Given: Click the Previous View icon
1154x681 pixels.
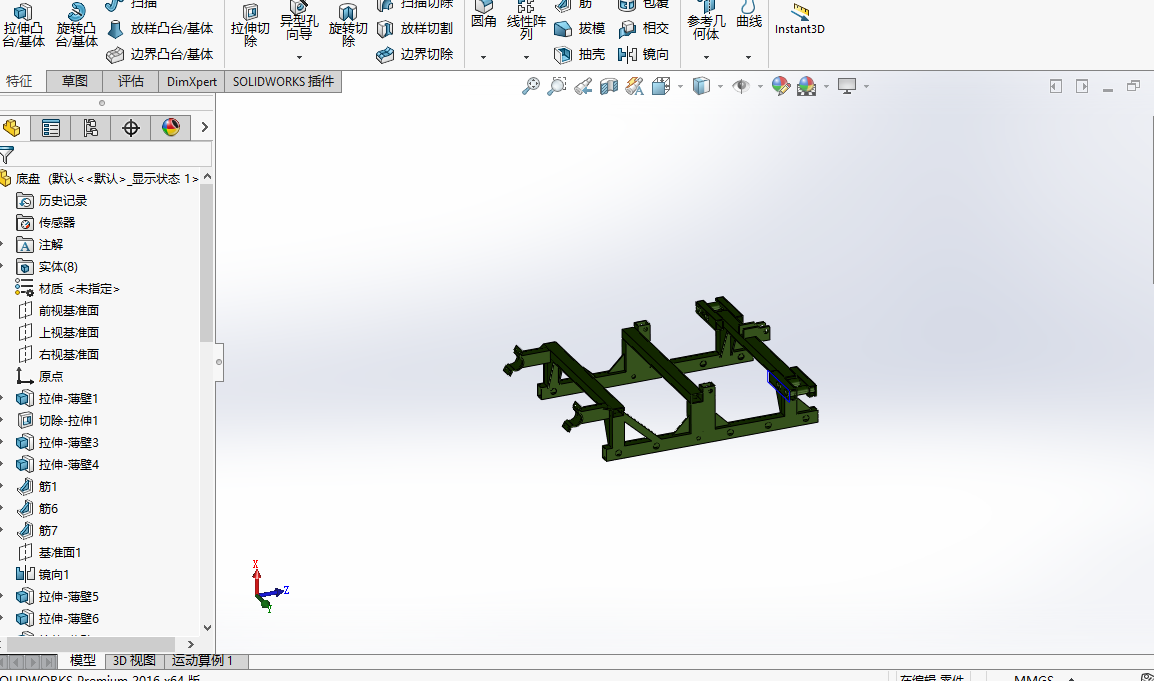Looking at the screenshot, I should point(583,86).
